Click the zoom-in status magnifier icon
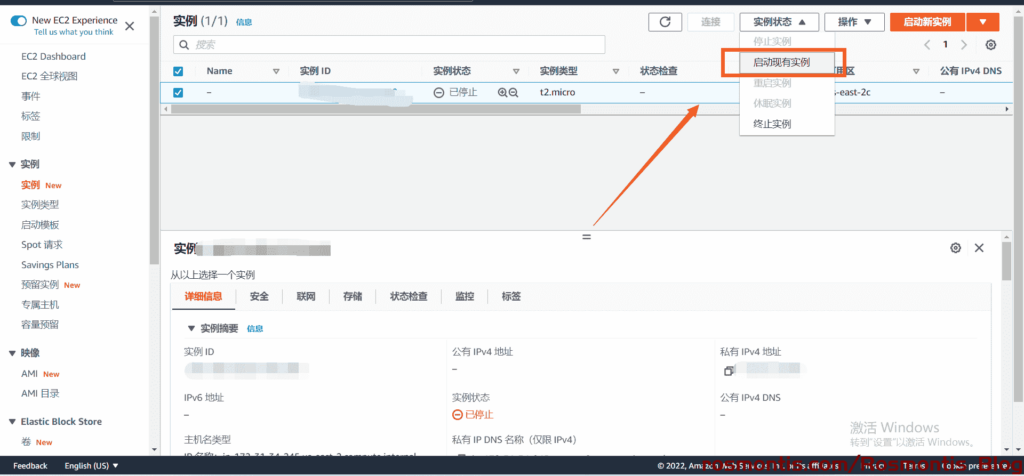1024x476 pixels. (502, 93)
